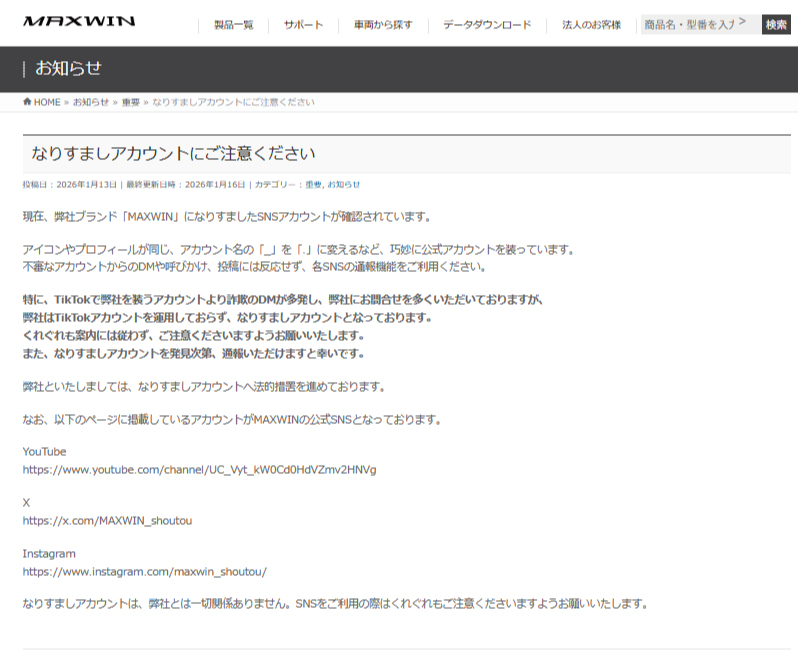Click the first paragraph mentioning 「MAXWIN」
The width and height of the screenshot is (798, 654).
point(227,217)
